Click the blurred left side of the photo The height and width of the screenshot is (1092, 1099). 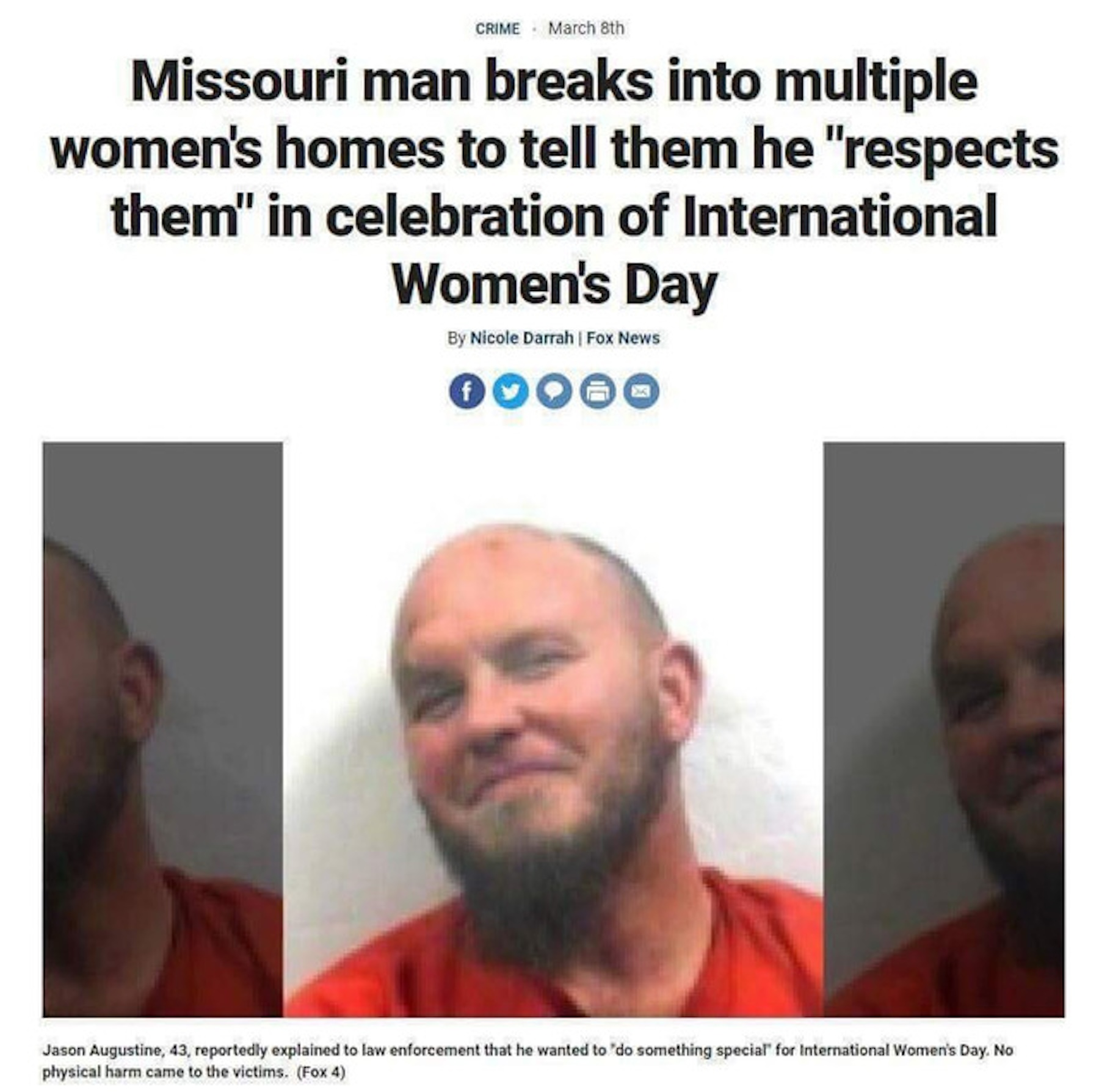163,729
